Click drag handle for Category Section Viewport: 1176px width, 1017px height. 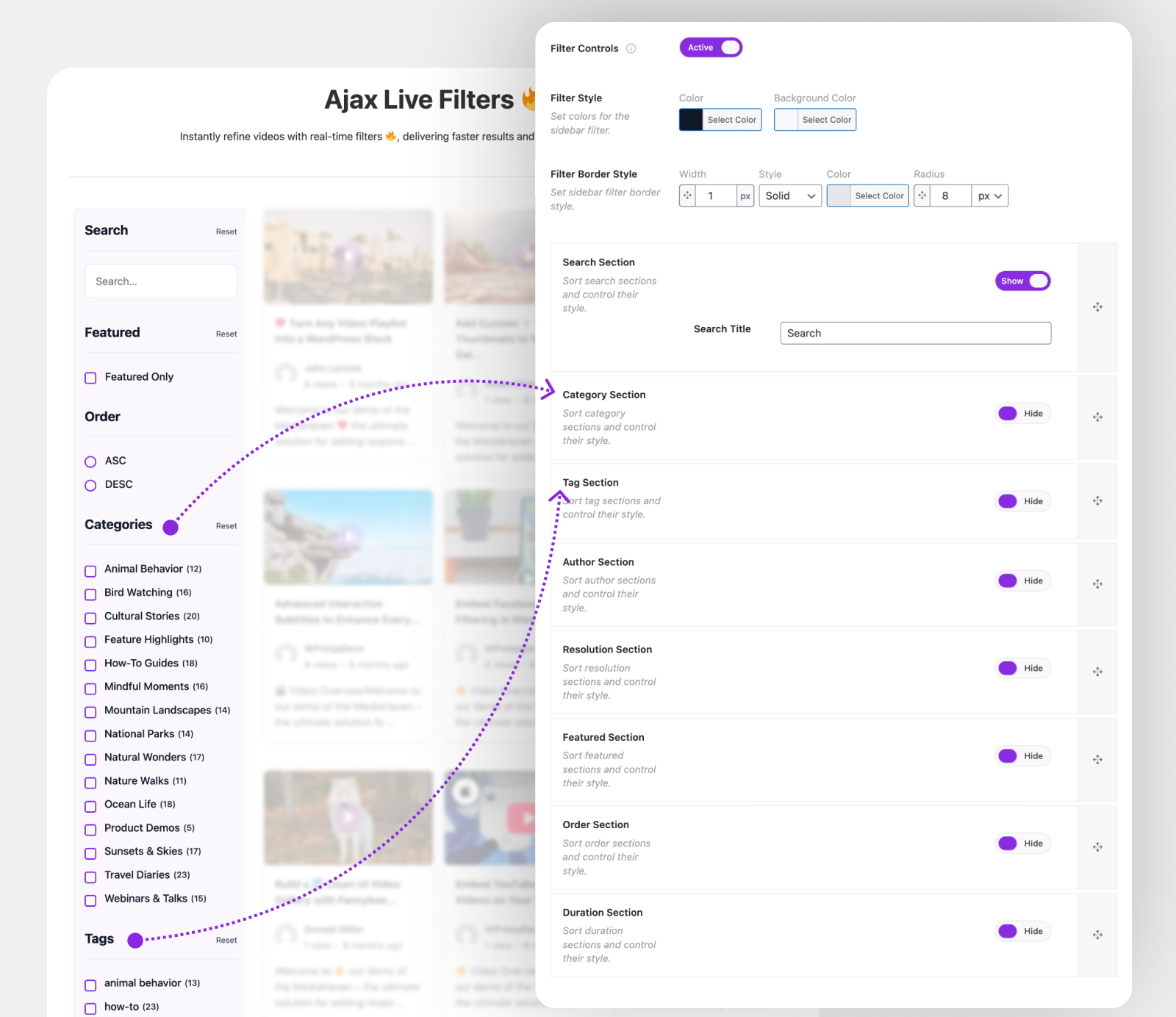[x=1097, y=417]
